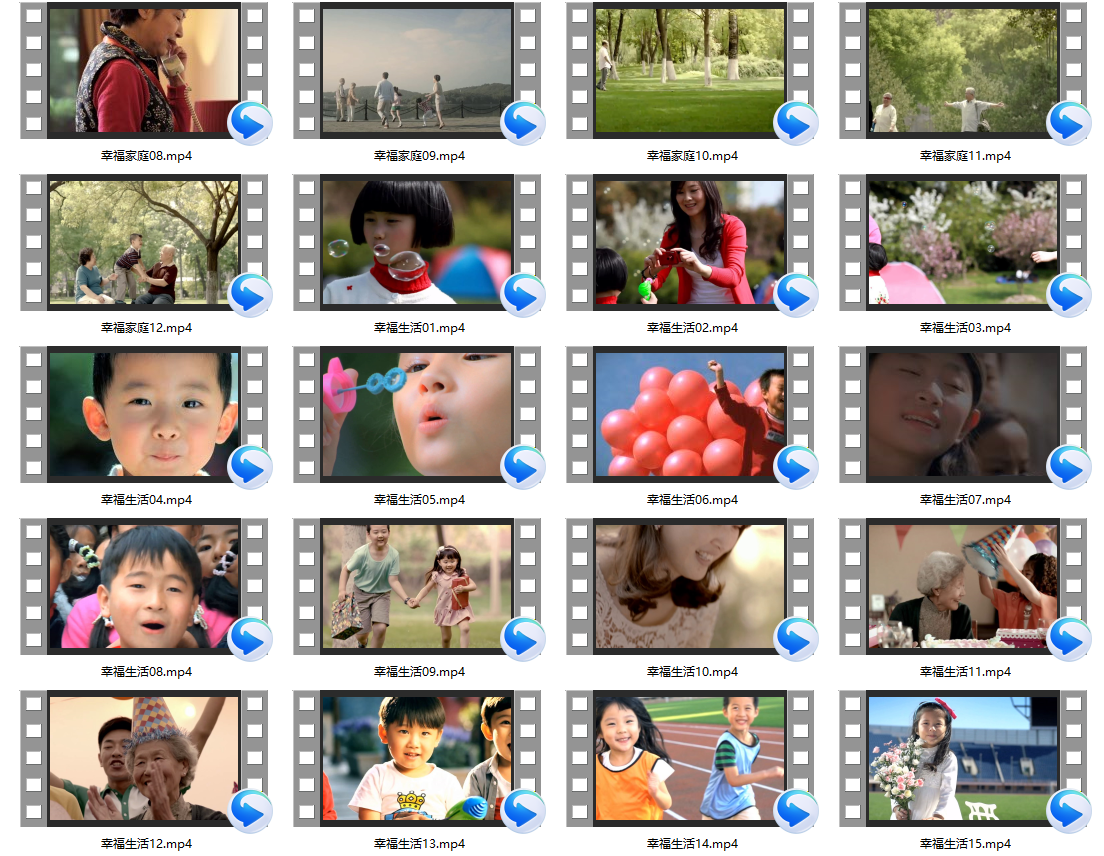The height and width of the screenshot is (856, 1104).
Task: Select the label text 幸福生活06.mp4
Action: pos(693,499)
